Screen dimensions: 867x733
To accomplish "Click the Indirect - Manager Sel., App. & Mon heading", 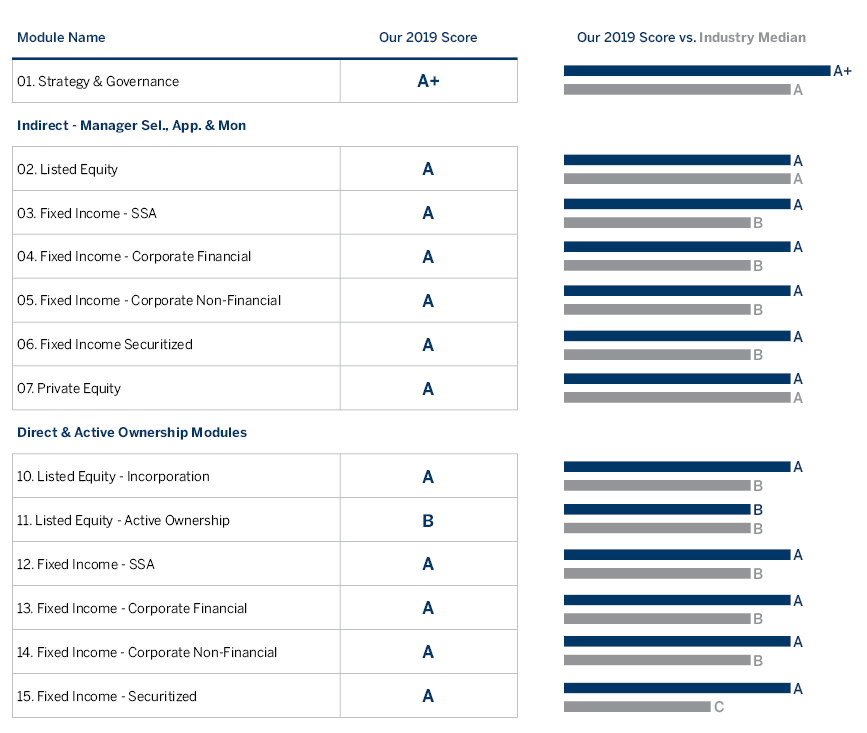I will click(131, 125).
